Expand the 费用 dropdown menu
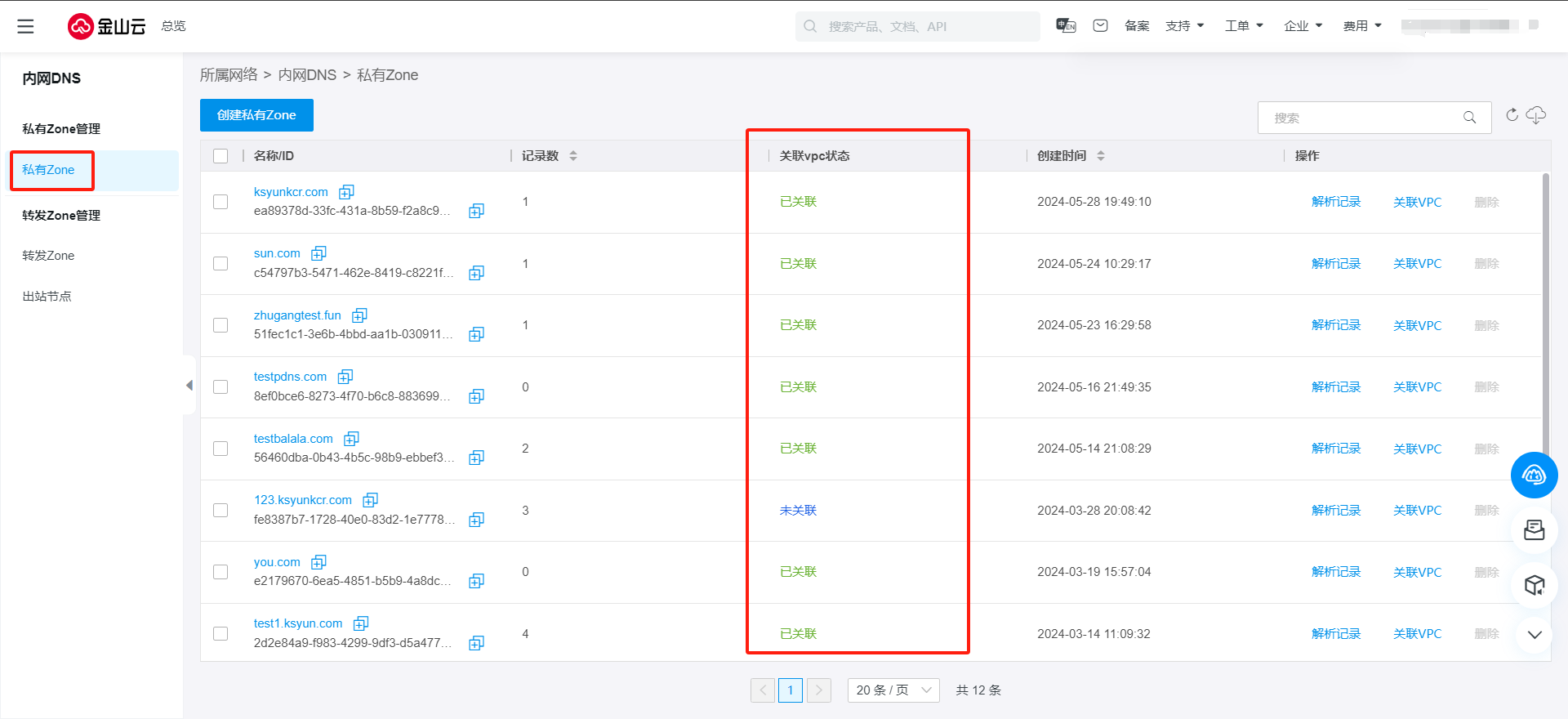 click(x=1362, y=26)
